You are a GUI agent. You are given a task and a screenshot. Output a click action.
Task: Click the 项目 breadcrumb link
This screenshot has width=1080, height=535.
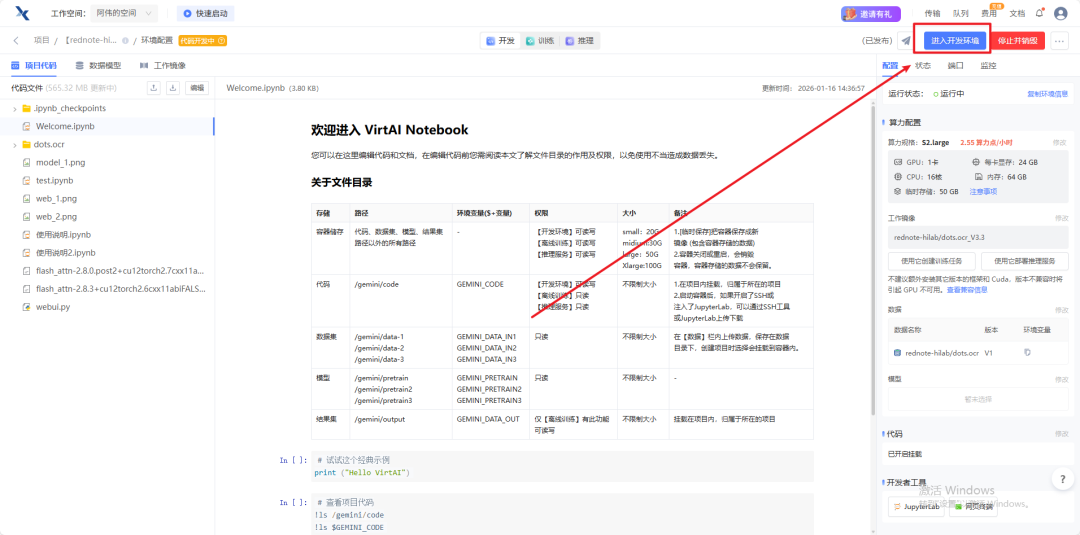pyautogui.click(x=41, y=41)
